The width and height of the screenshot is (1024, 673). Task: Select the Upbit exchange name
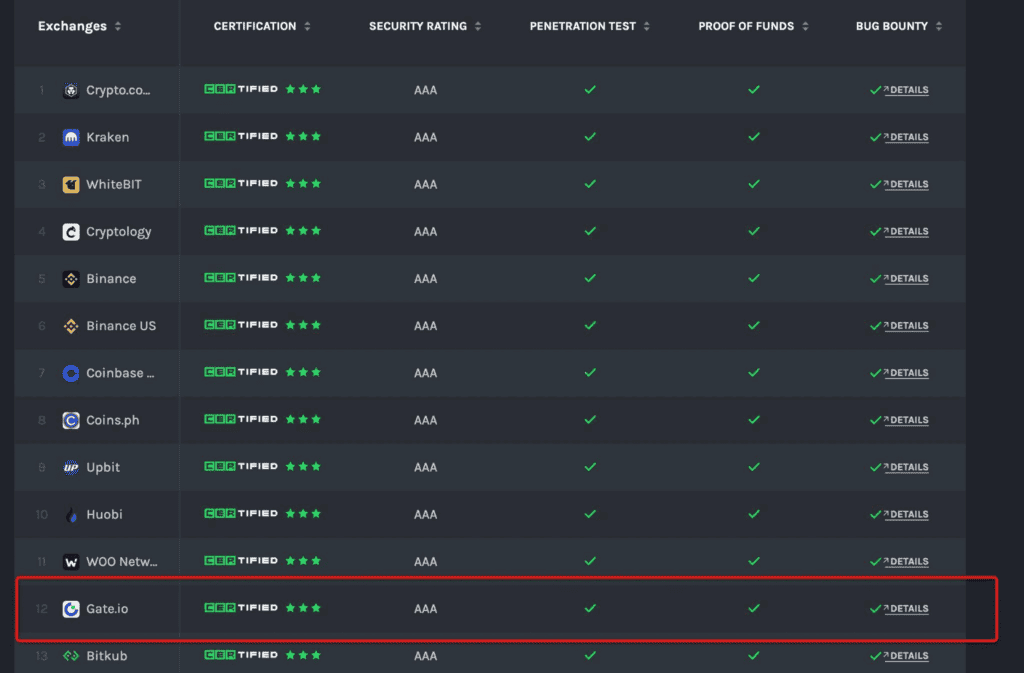pyautogui.click(x=103, y=467)
